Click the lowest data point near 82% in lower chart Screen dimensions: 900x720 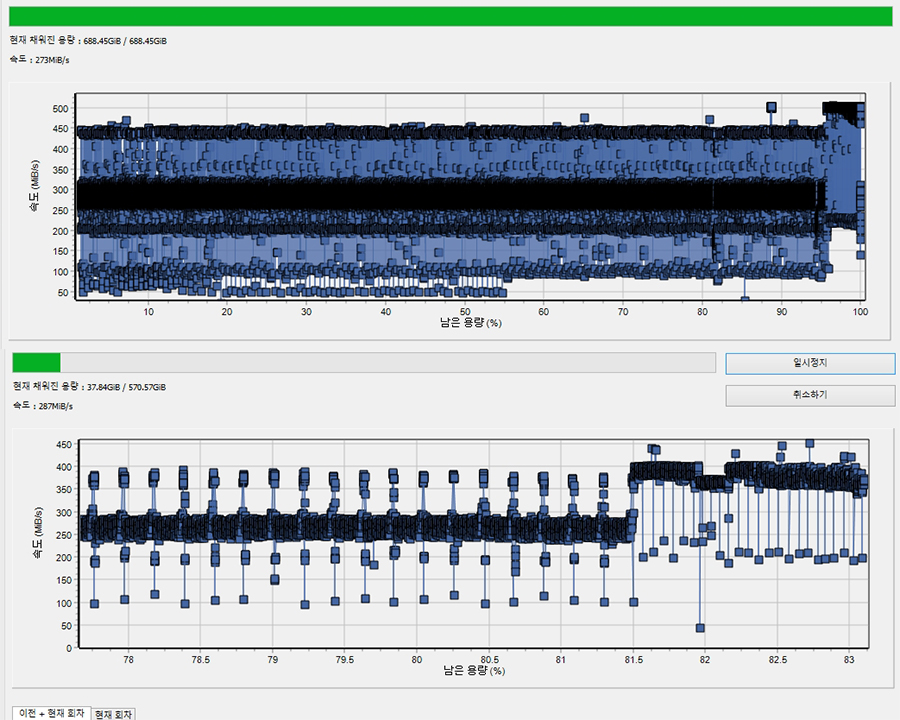(x=700, y=628)
